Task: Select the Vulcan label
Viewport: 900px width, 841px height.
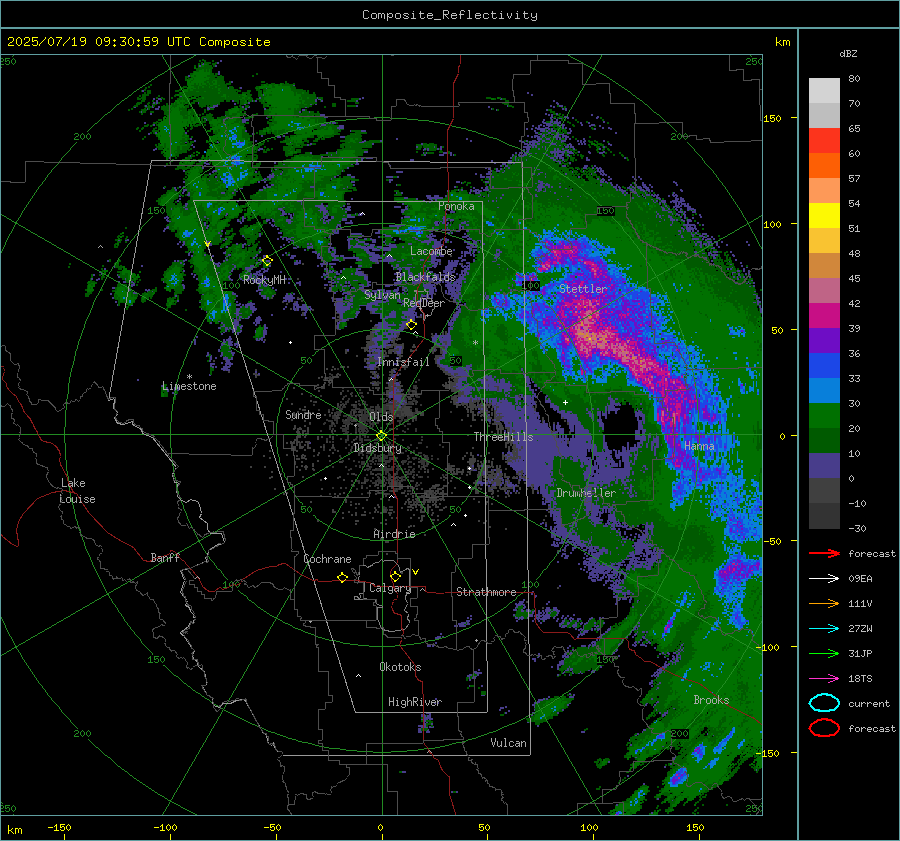Action: point(508,743)
